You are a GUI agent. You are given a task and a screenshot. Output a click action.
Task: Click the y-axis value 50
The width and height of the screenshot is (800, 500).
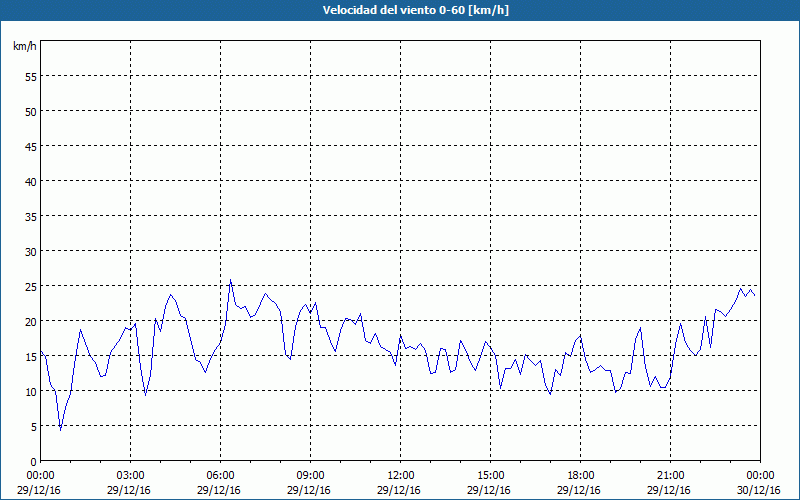[x=31, y=111]
